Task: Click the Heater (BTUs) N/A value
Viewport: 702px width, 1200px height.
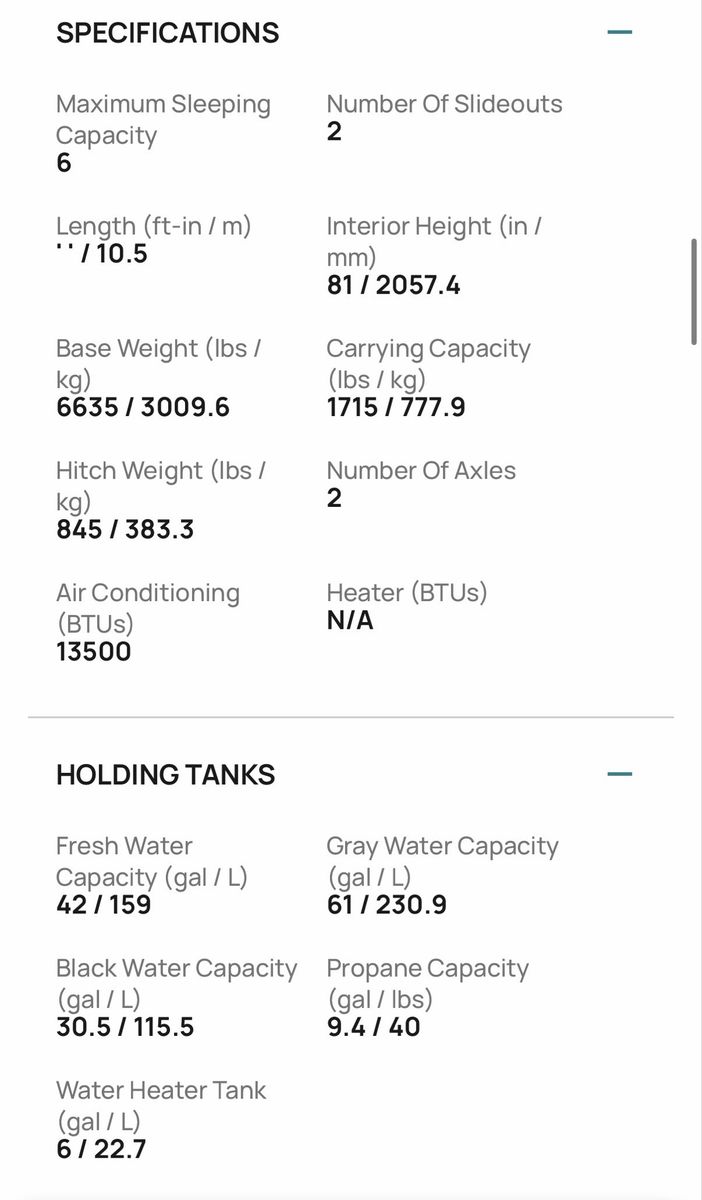Action: tap(350, 621)
